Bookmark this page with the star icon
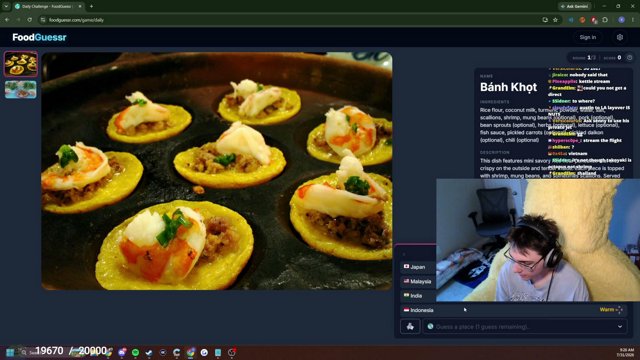This screenshot has width=640, height=360. 555,20
